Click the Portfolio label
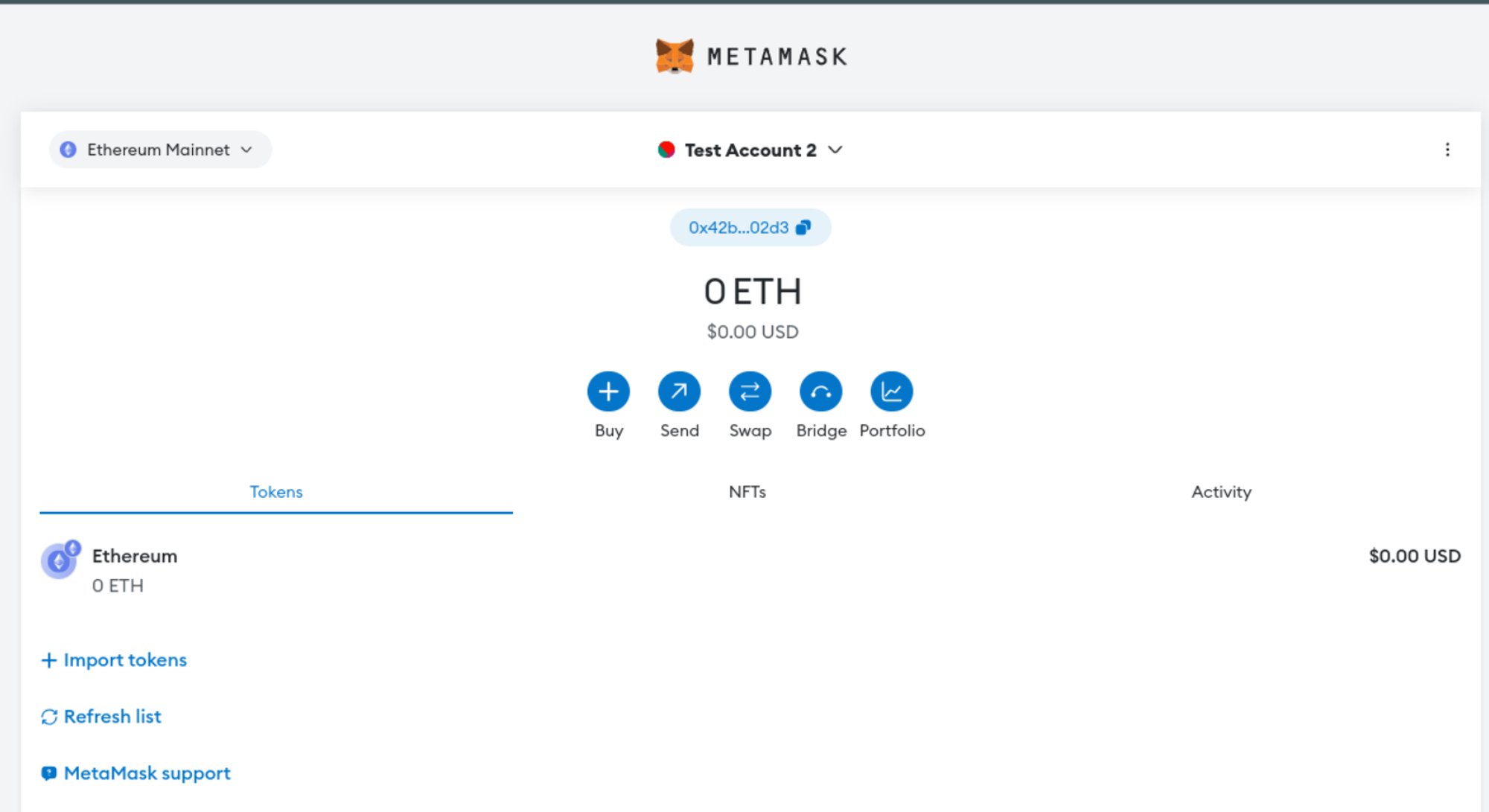The height and width of the screenshot is (812, 1489). [892, 431]
